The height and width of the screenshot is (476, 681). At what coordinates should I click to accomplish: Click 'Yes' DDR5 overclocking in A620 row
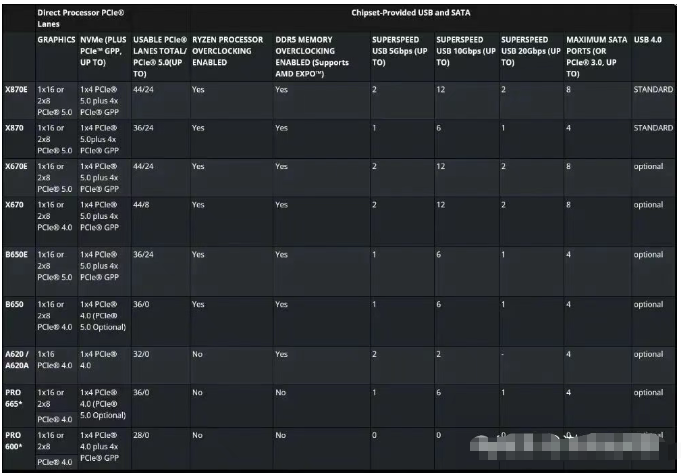281,354
